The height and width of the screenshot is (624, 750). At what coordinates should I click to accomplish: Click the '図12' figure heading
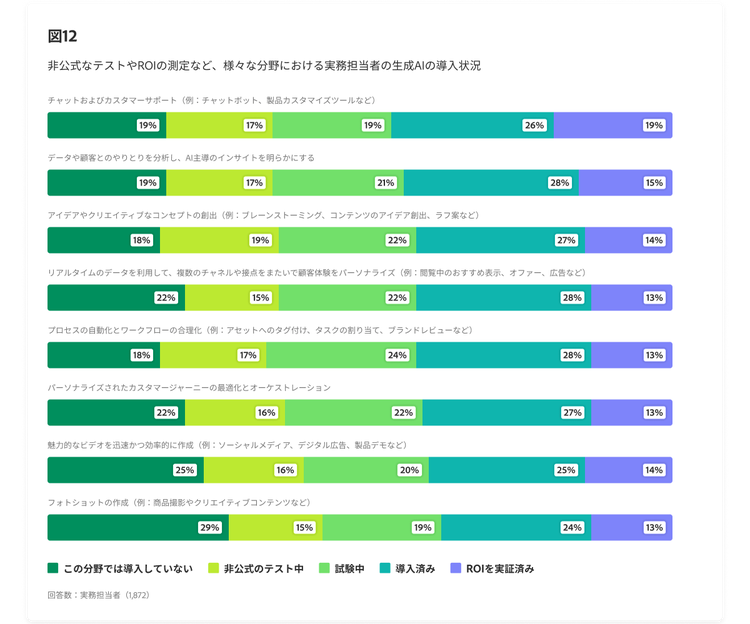tap(62, 36)
